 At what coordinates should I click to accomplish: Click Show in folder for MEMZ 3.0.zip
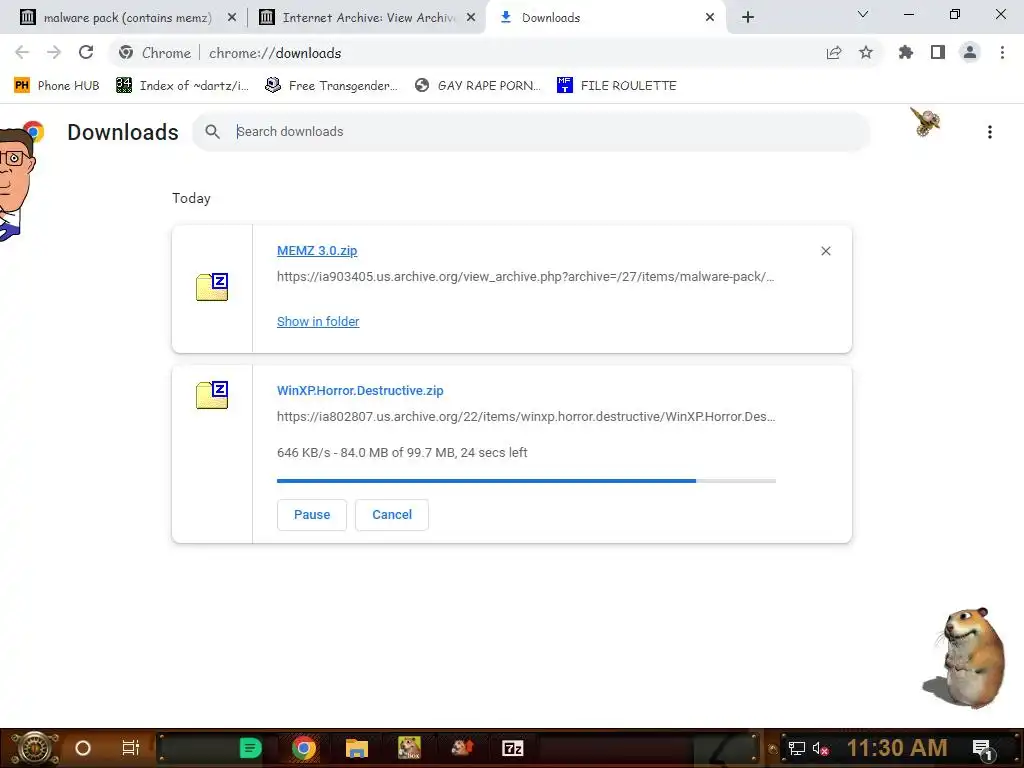pyautogui.click(x=318, y=321)
